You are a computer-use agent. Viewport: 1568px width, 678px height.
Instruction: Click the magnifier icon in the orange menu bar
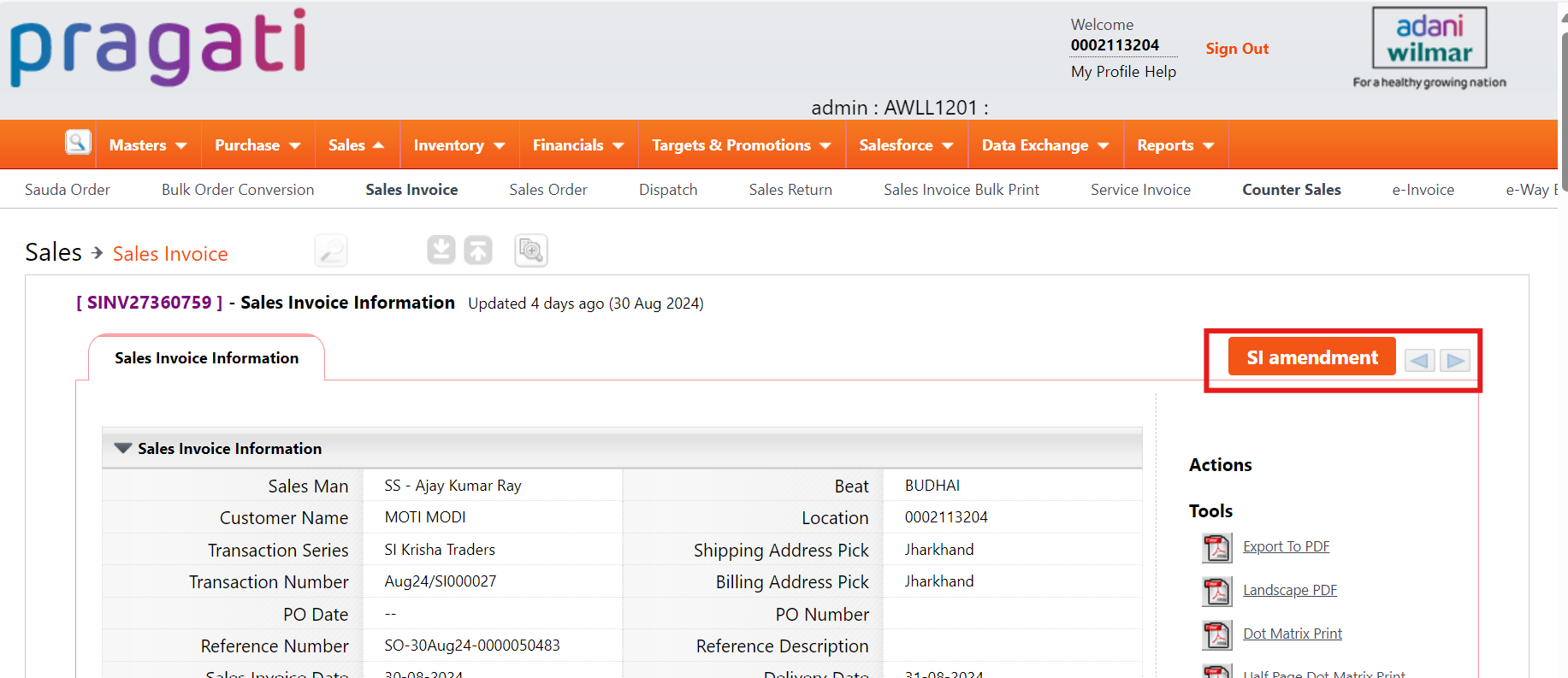click(x=78, y=142)
